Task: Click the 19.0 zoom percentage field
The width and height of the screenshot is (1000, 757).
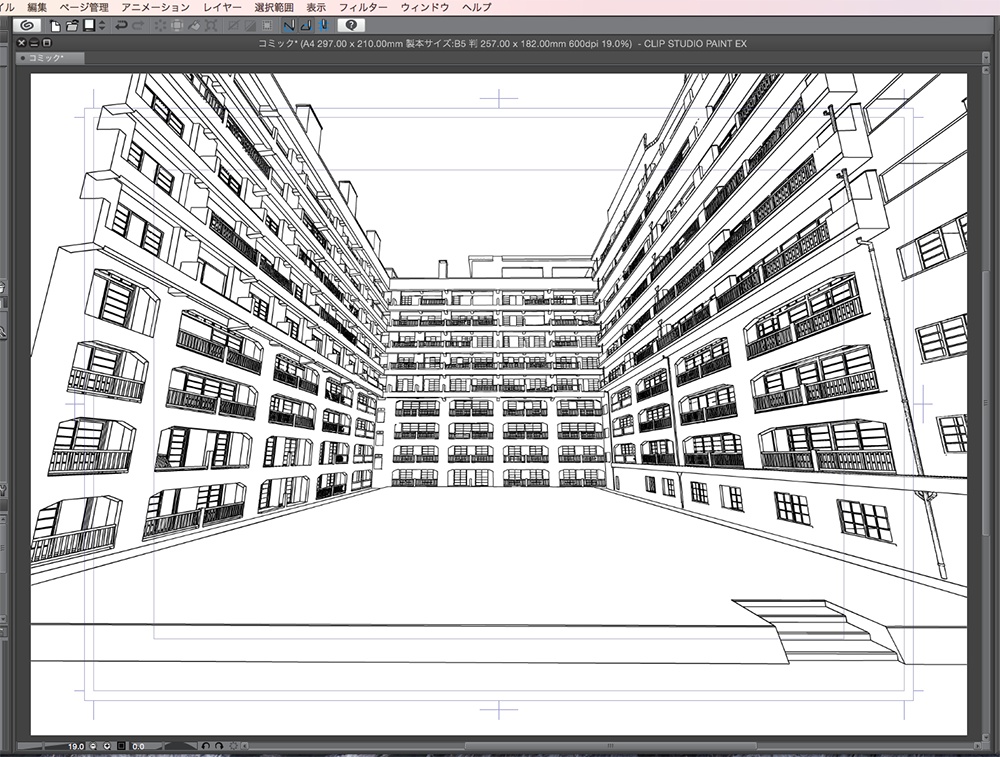Action: click(77, 746)
